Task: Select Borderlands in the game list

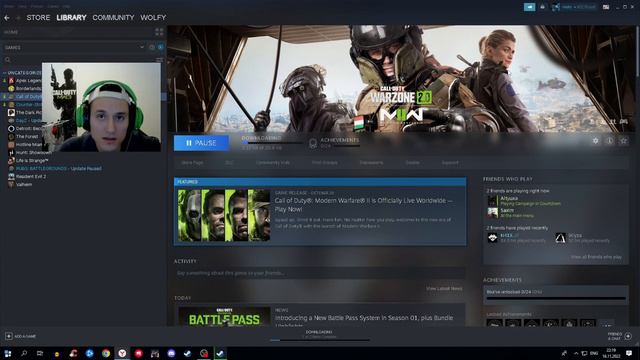Action: click(28, 89)
